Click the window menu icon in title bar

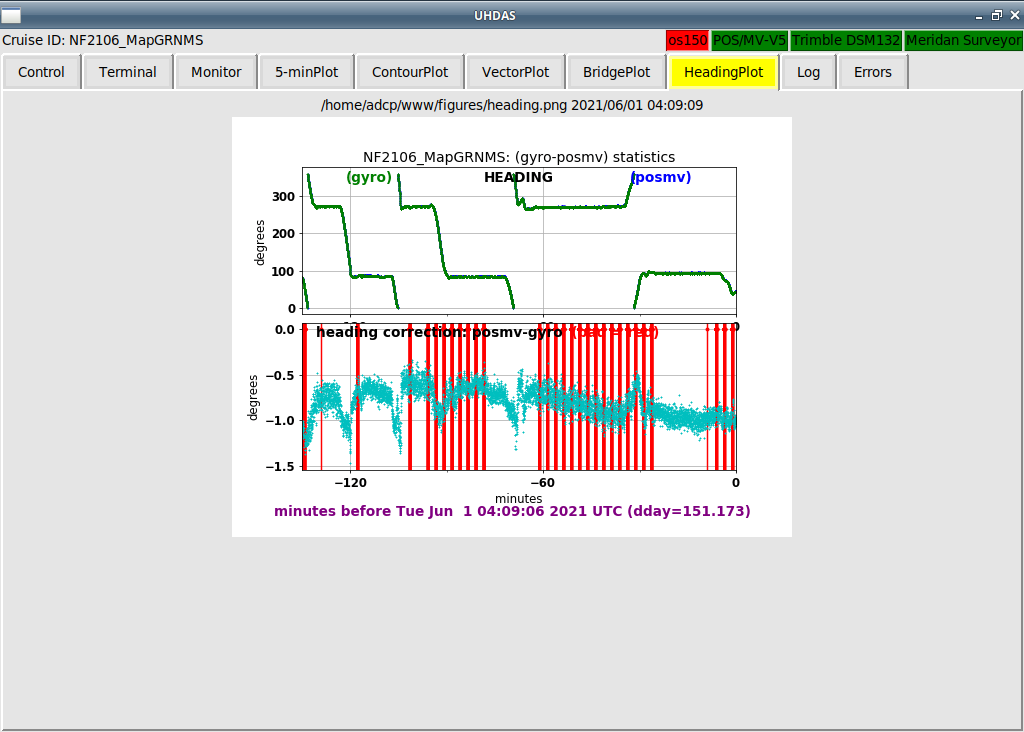point(11,15)
